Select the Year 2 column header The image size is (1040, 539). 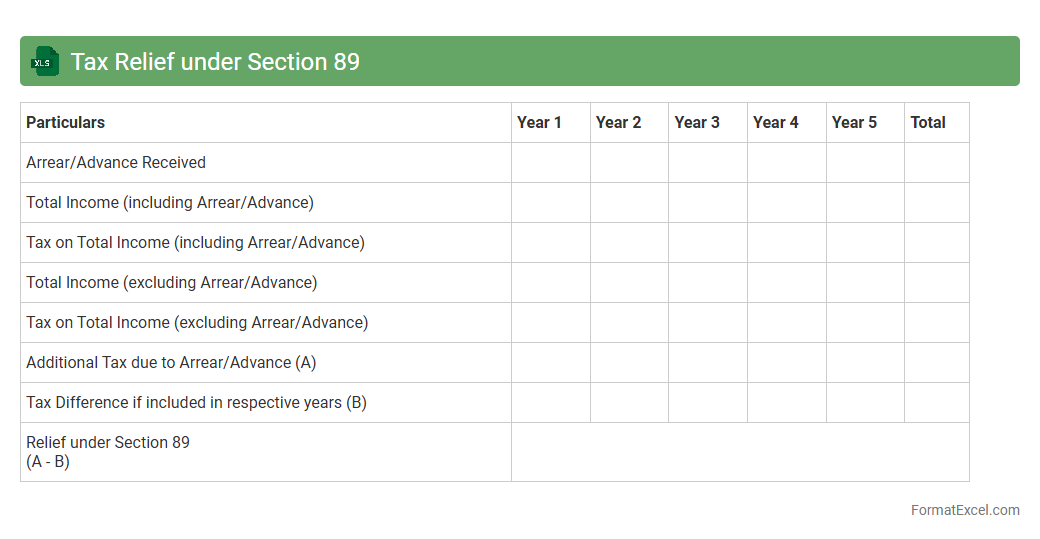point(618,122)
